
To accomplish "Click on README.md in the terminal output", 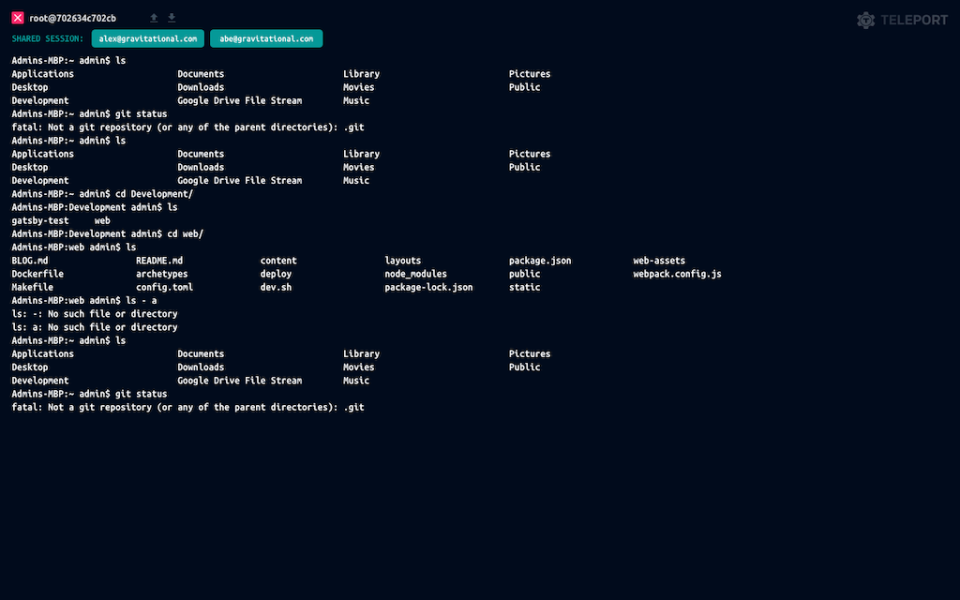I will (159, 261).
